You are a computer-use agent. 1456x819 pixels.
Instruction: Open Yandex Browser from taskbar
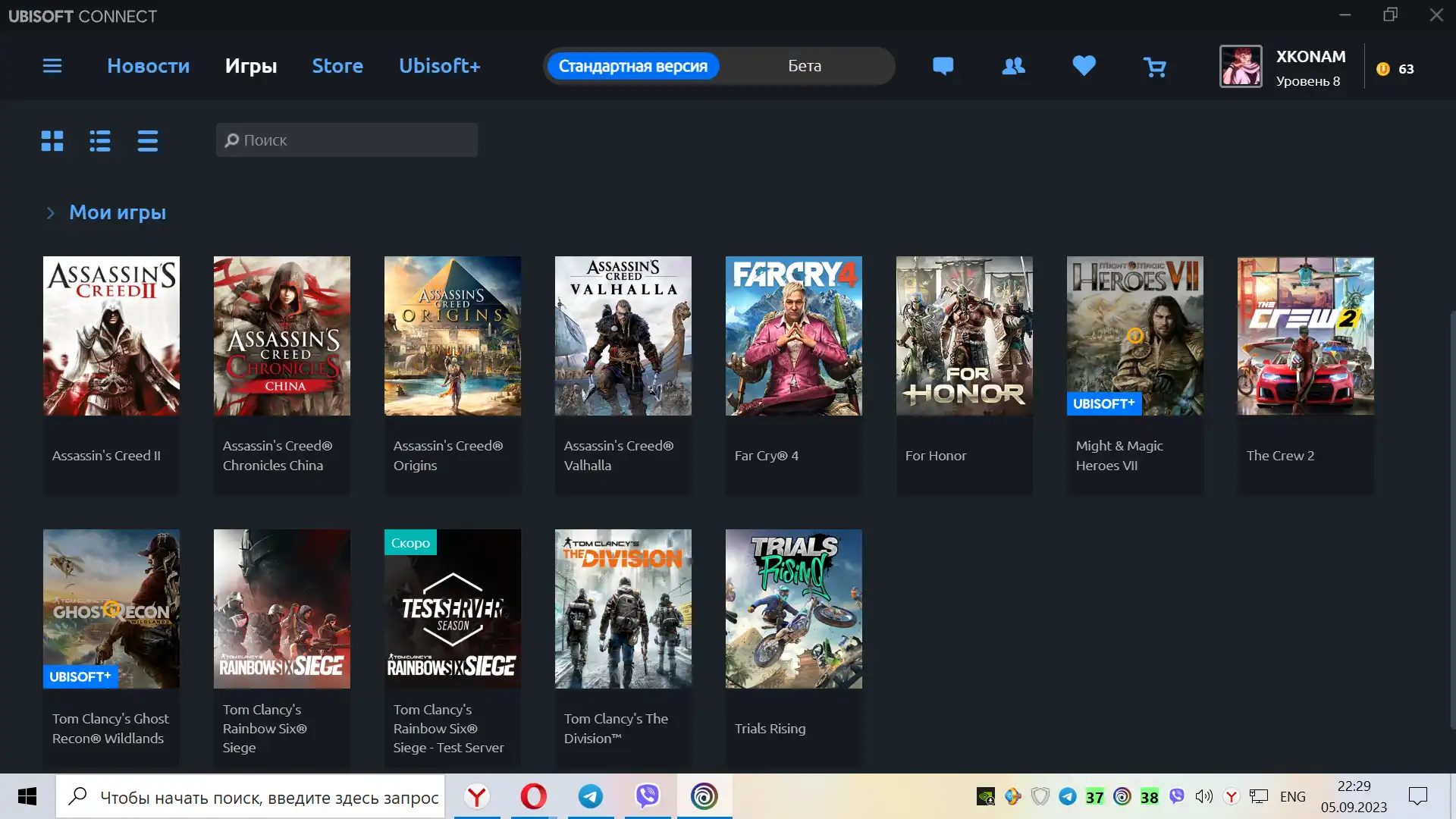click(477, 796)
